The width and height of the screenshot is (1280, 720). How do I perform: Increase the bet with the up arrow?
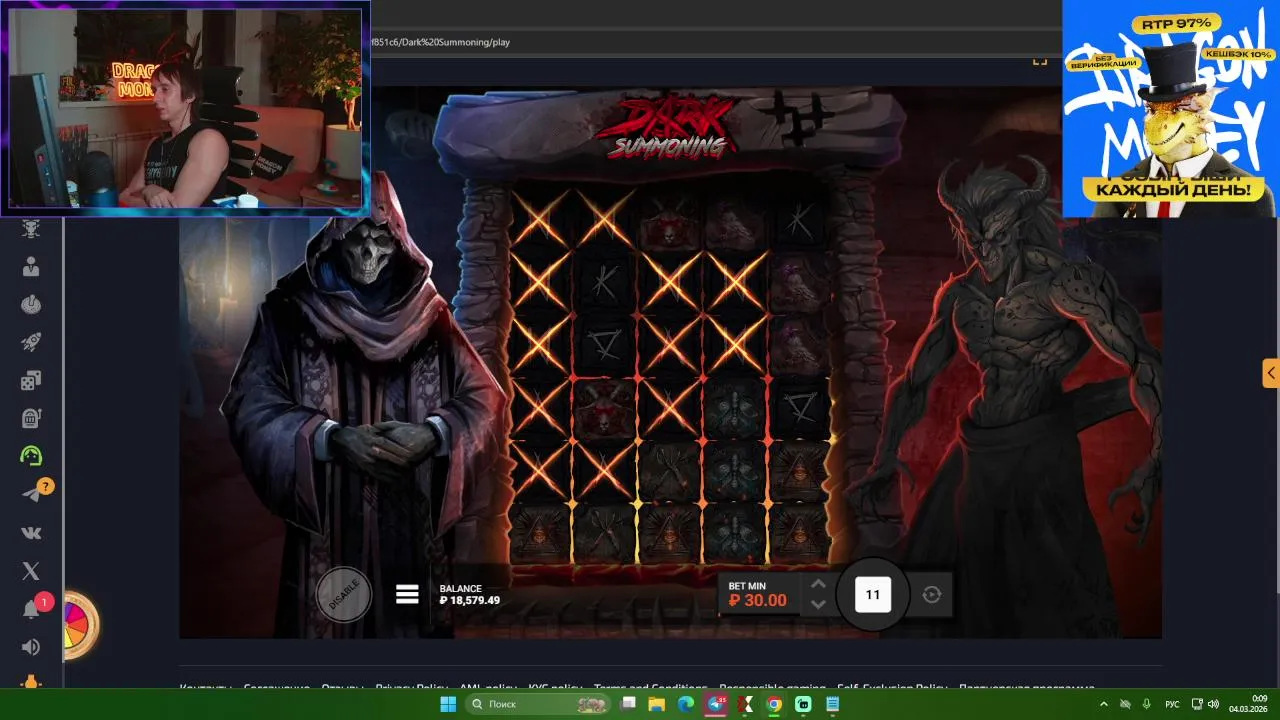pyautogui.click(x=818, y=584)
